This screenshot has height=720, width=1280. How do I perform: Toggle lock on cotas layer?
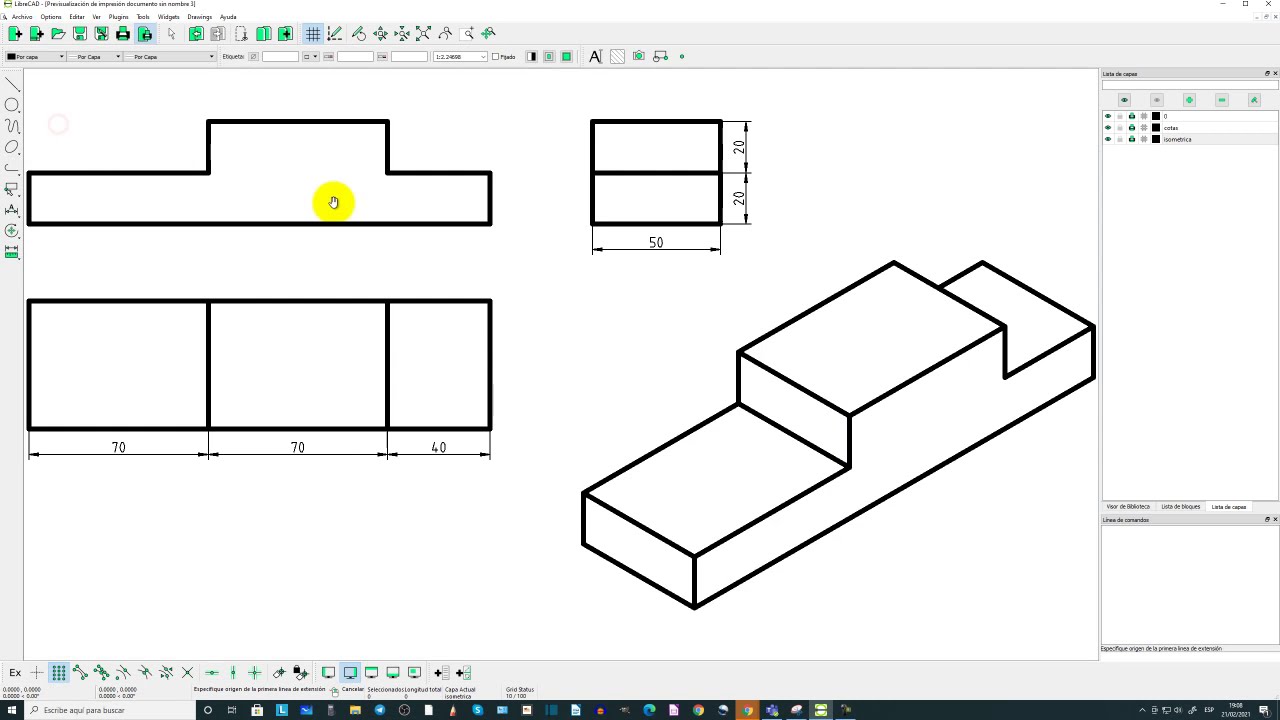(x=1120, y=128)
